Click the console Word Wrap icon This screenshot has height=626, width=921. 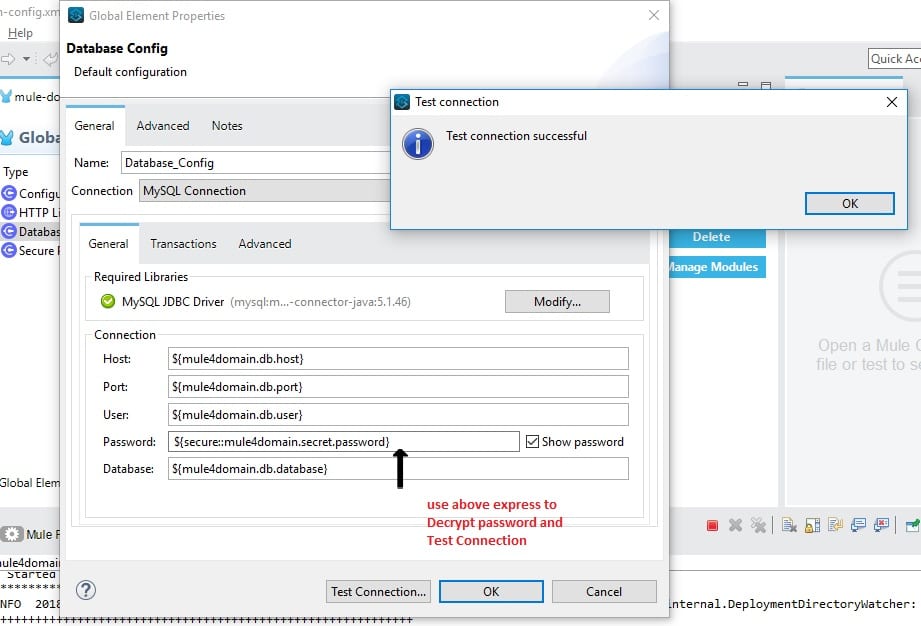click(835, 524)
